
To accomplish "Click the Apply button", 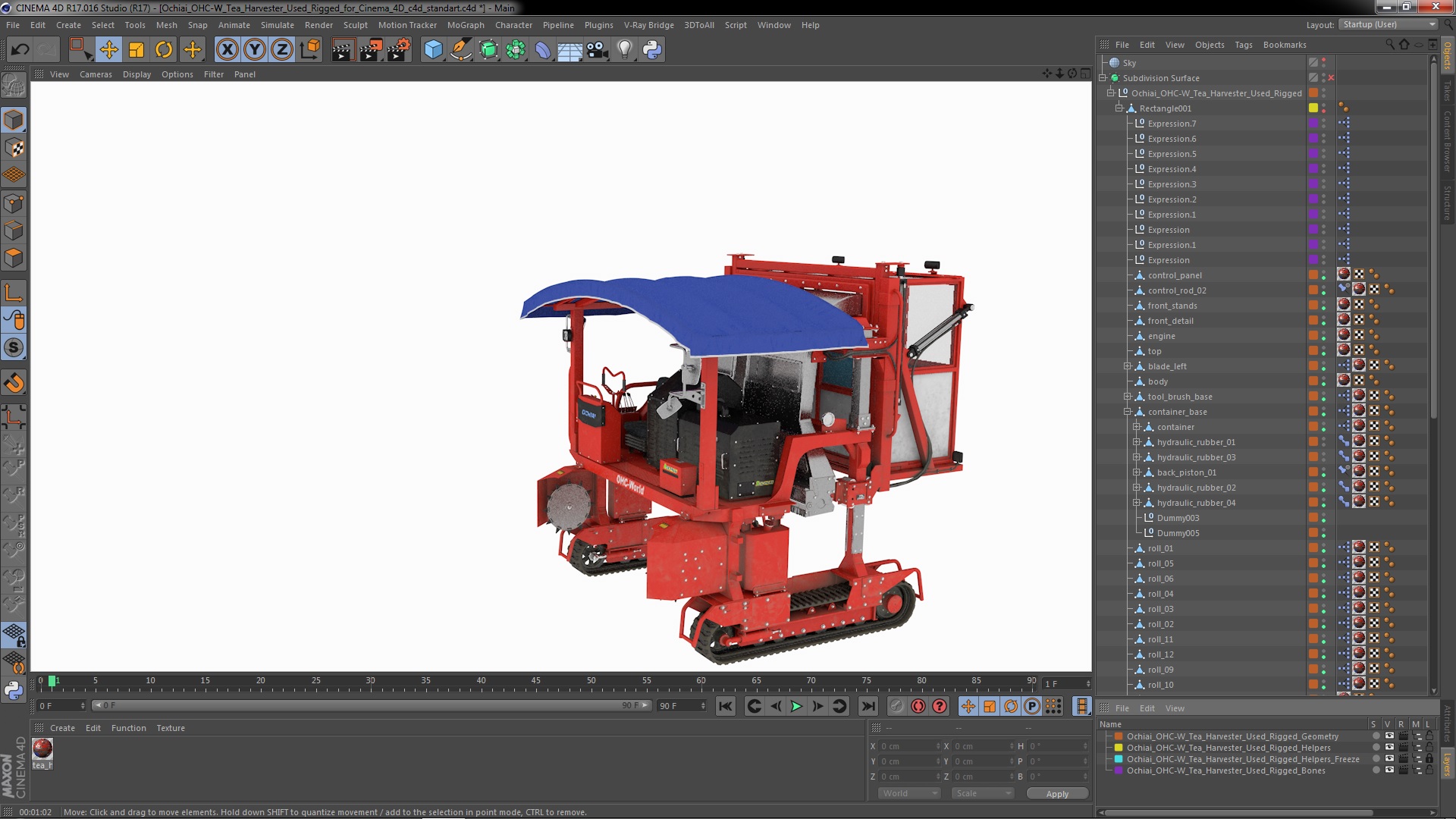I will pos(1057,793).
